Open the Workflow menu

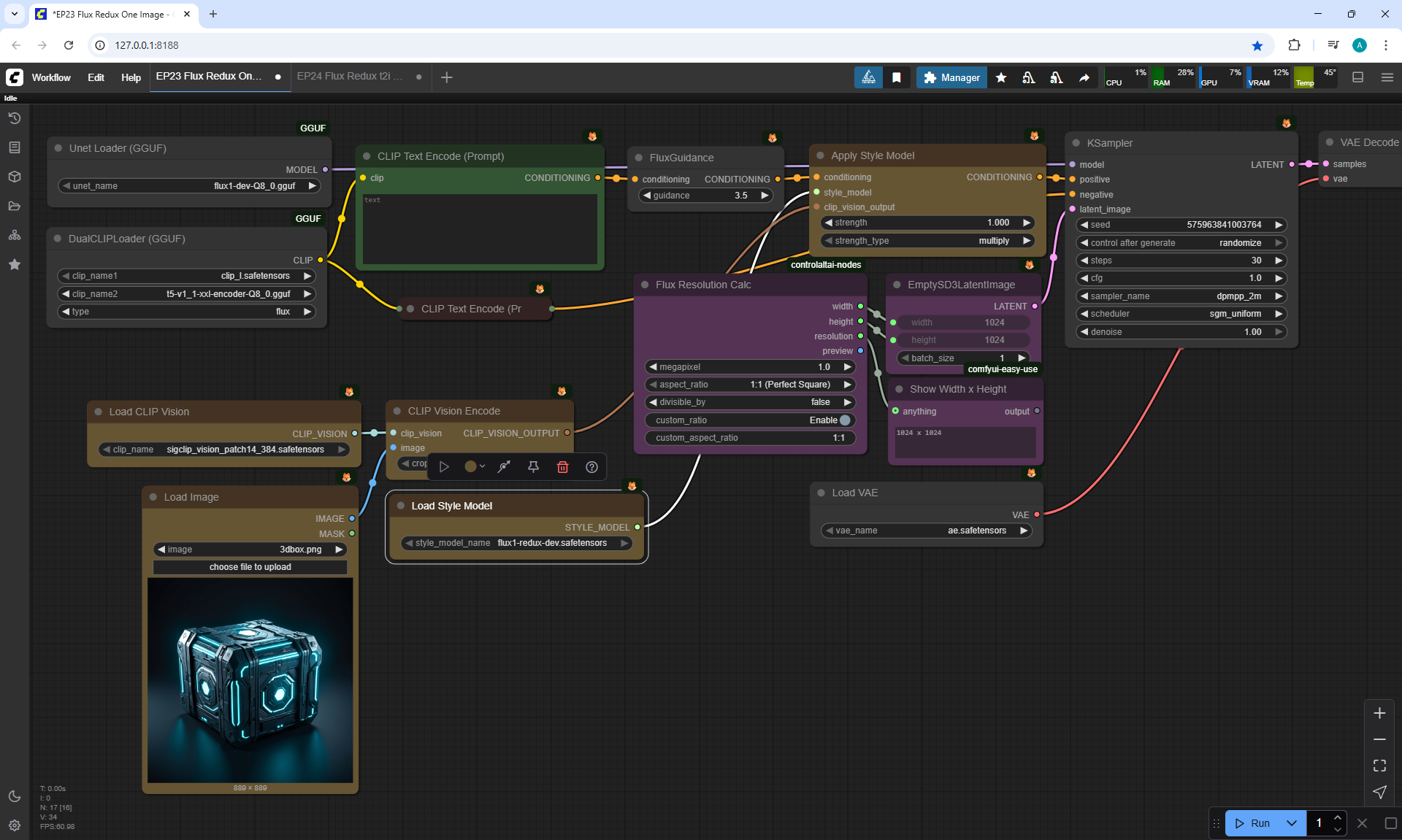tap(51, 77)
